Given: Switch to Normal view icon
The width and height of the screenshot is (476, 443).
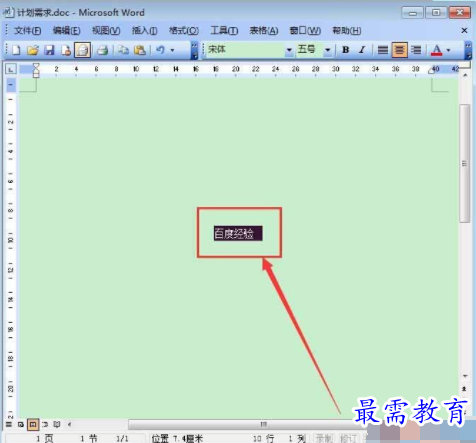Looking at the screenshot, I should (9, 424).
